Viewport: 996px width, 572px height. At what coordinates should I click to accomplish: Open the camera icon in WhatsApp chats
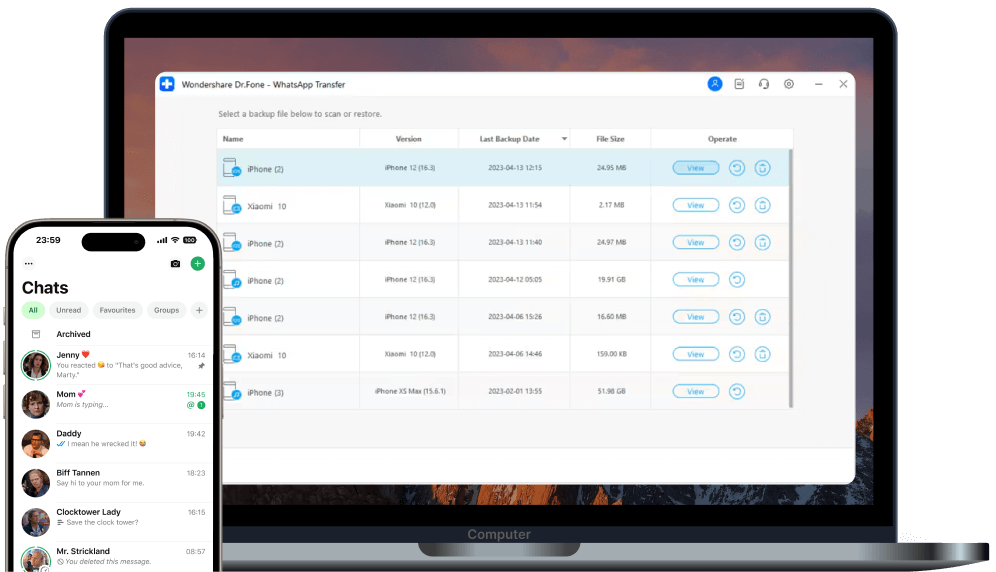click(x=175, y=264)
